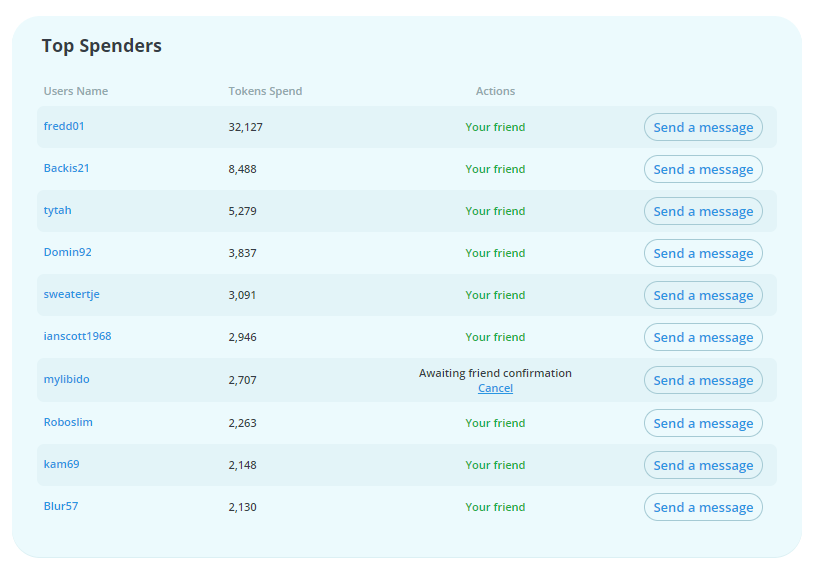
Task: Select the ianscott1968 username
Action: point(77,336)
